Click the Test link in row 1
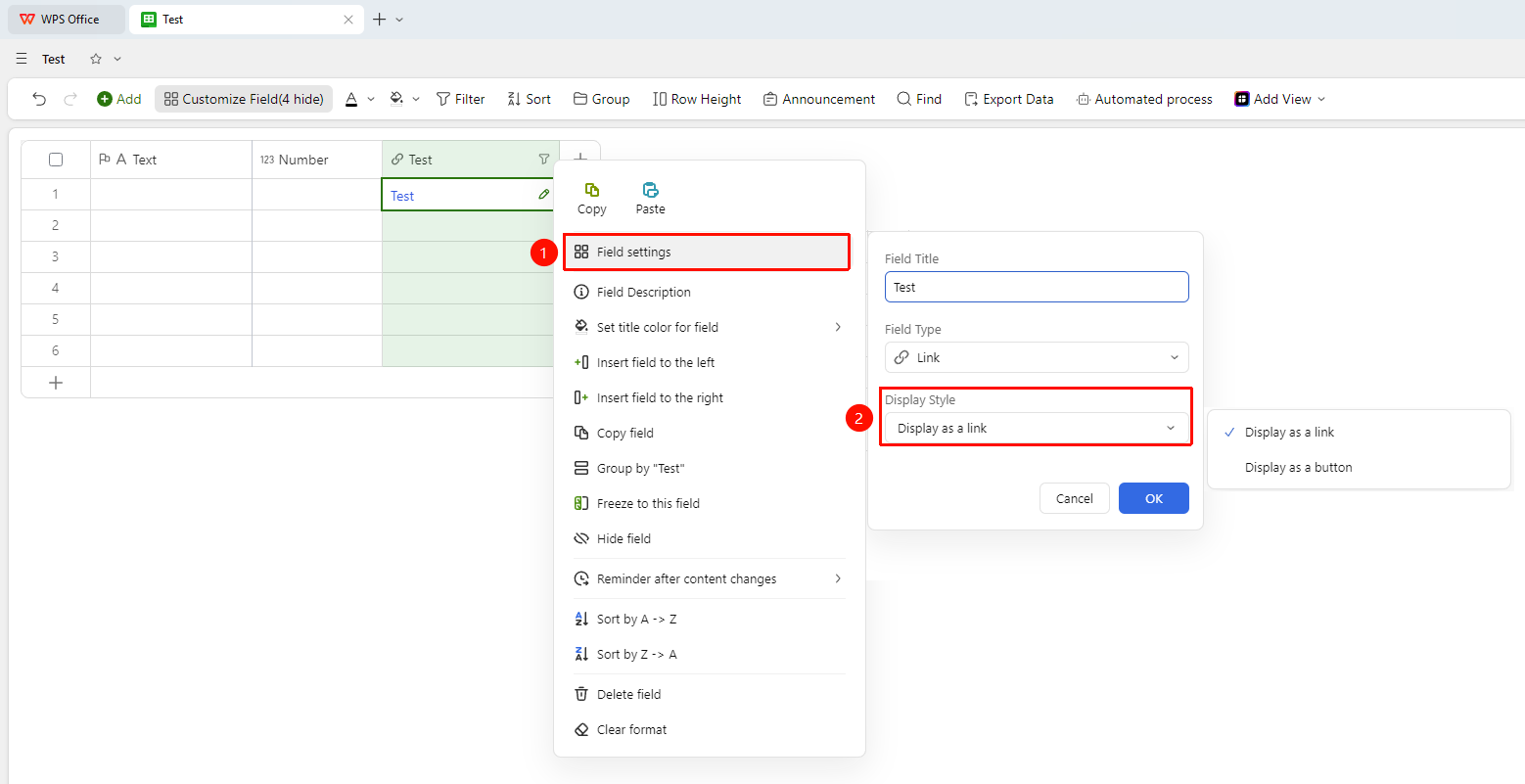1525x784 pixels. [x=402, y=196]
